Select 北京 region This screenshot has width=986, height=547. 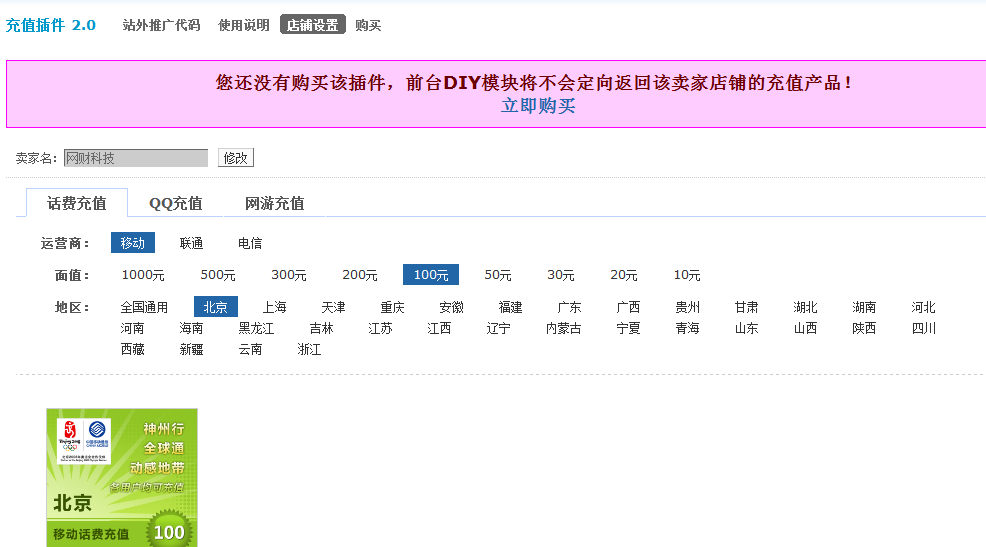point(216,306)
